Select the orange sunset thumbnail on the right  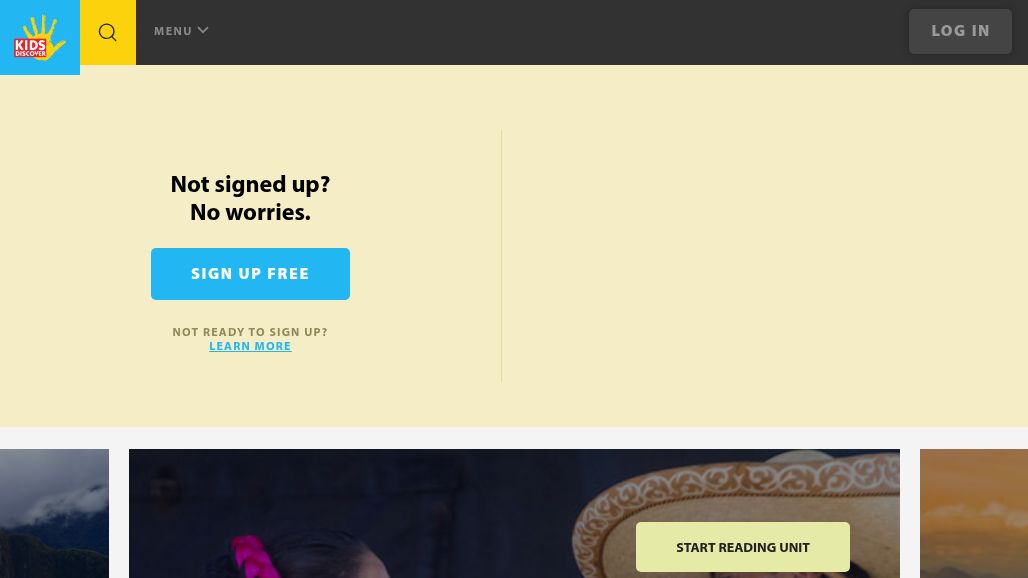coord(974,513)
